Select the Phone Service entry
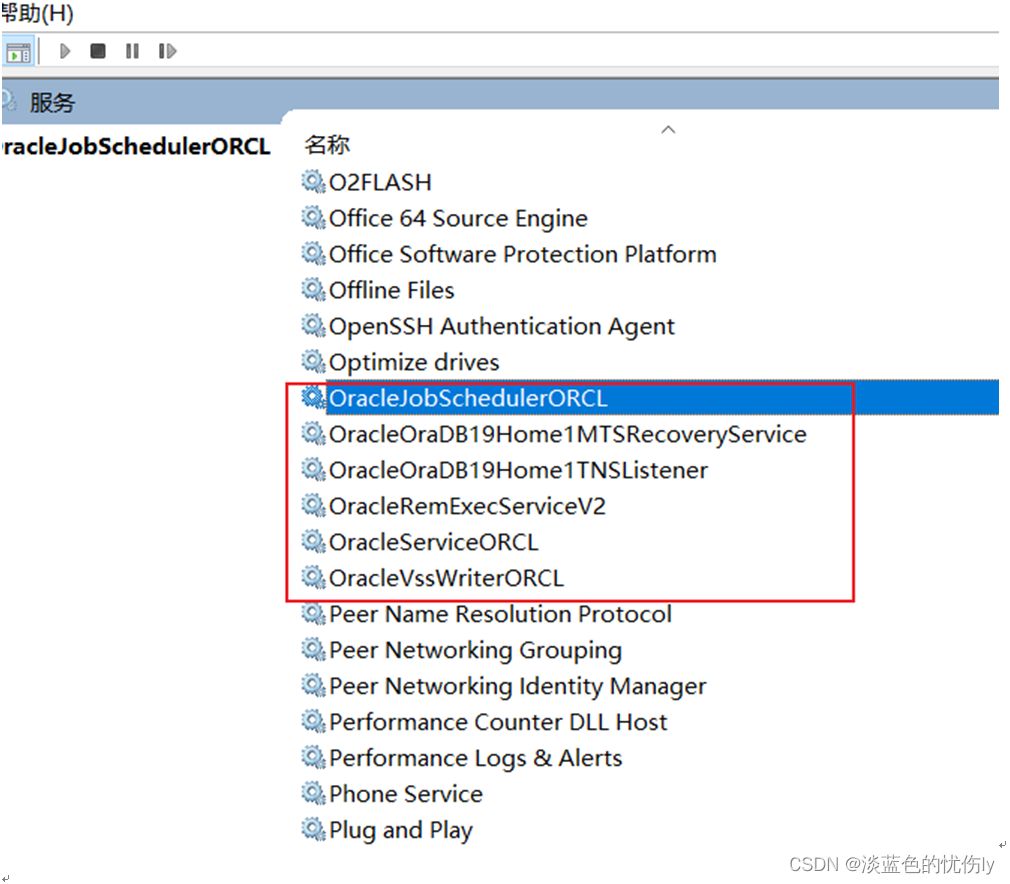Viewport: 1010px width, 884px height. coord(406,794)
